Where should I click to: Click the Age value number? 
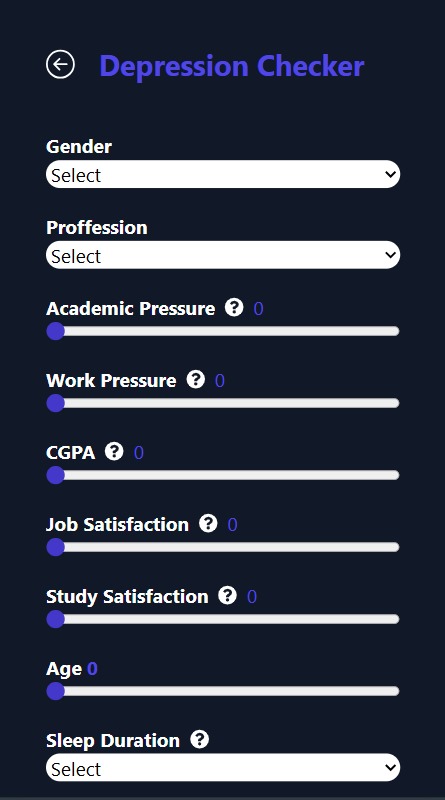[92, 668]
